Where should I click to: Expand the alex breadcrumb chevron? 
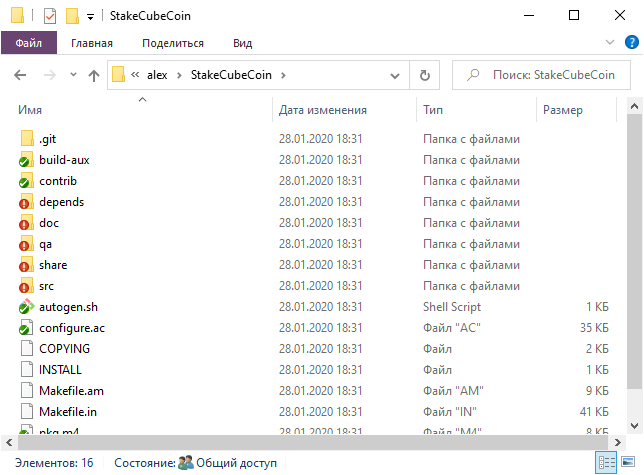[x=179, y=75]
